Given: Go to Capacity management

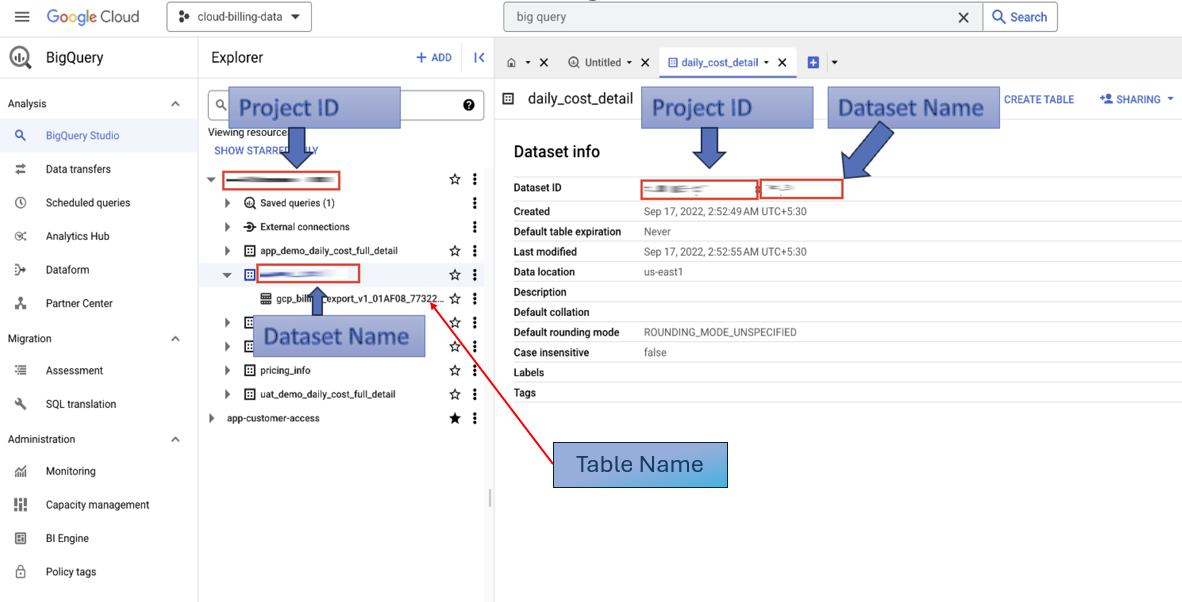Looking at the screenshot, I should [99, 505].
